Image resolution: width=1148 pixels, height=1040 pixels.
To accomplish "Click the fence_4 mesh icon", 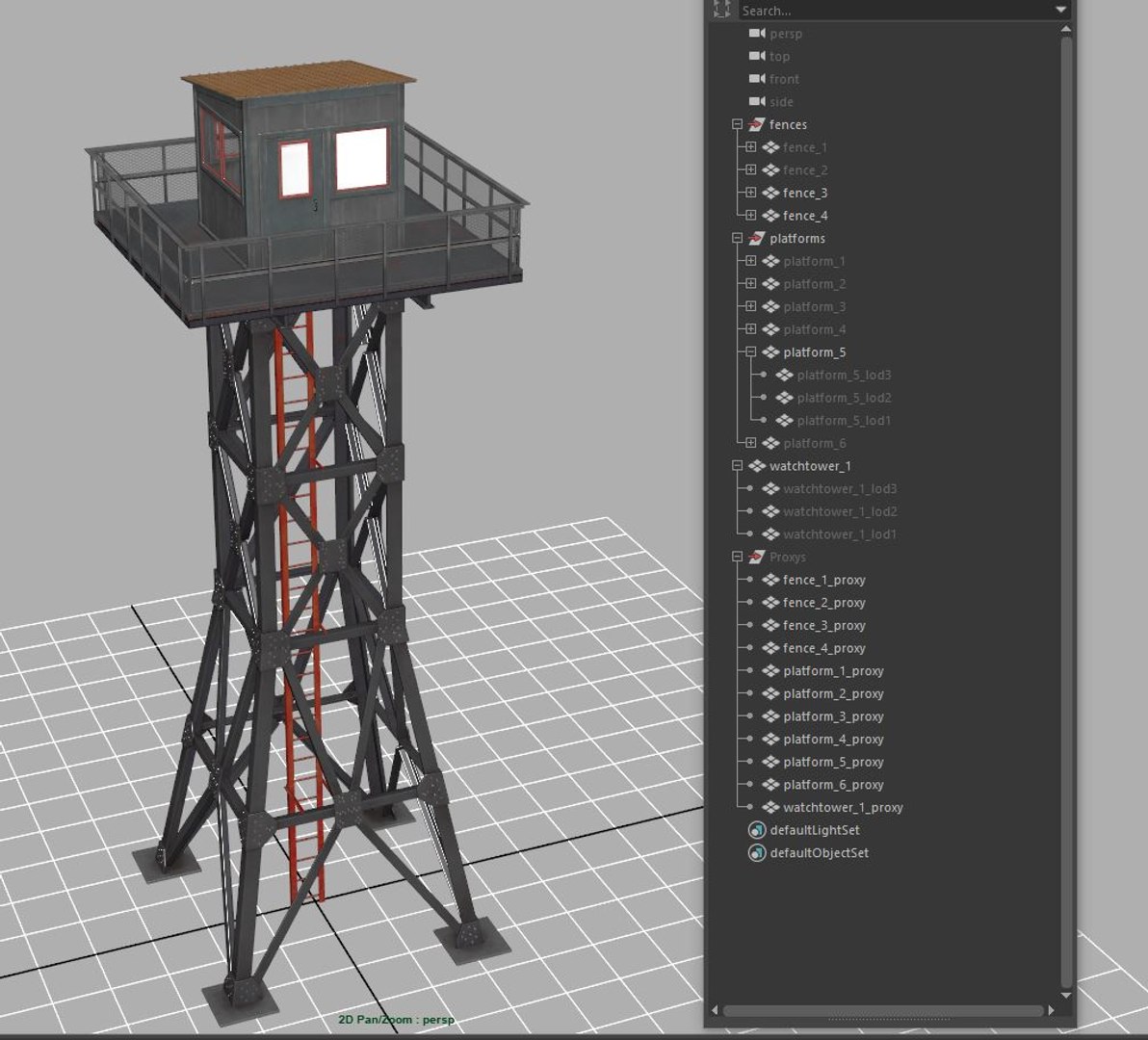I will coord(770,215).
